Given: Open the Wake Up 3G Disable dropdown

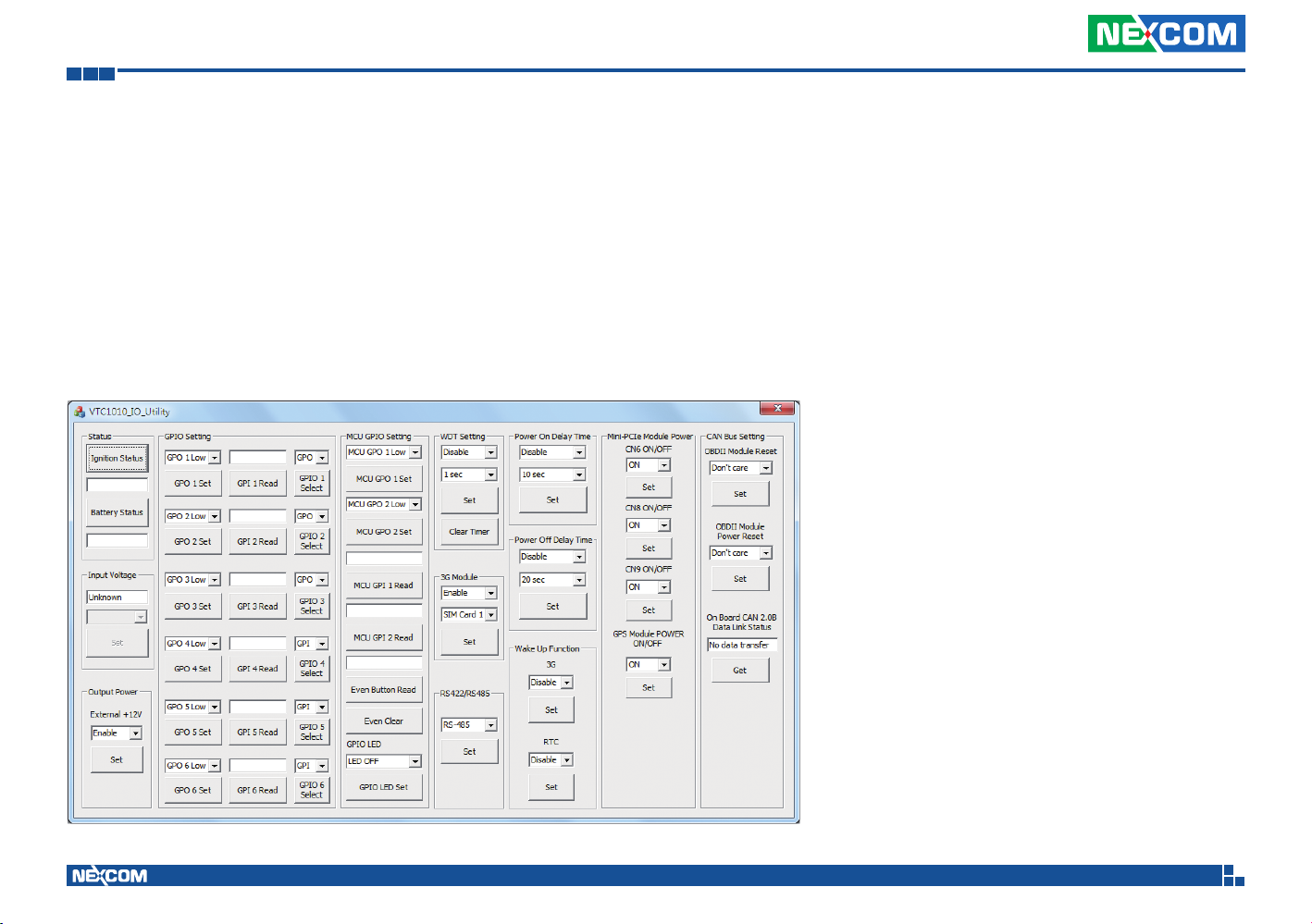Looking at the screenshot, I should pyautogui.click(x=551, y=683).
